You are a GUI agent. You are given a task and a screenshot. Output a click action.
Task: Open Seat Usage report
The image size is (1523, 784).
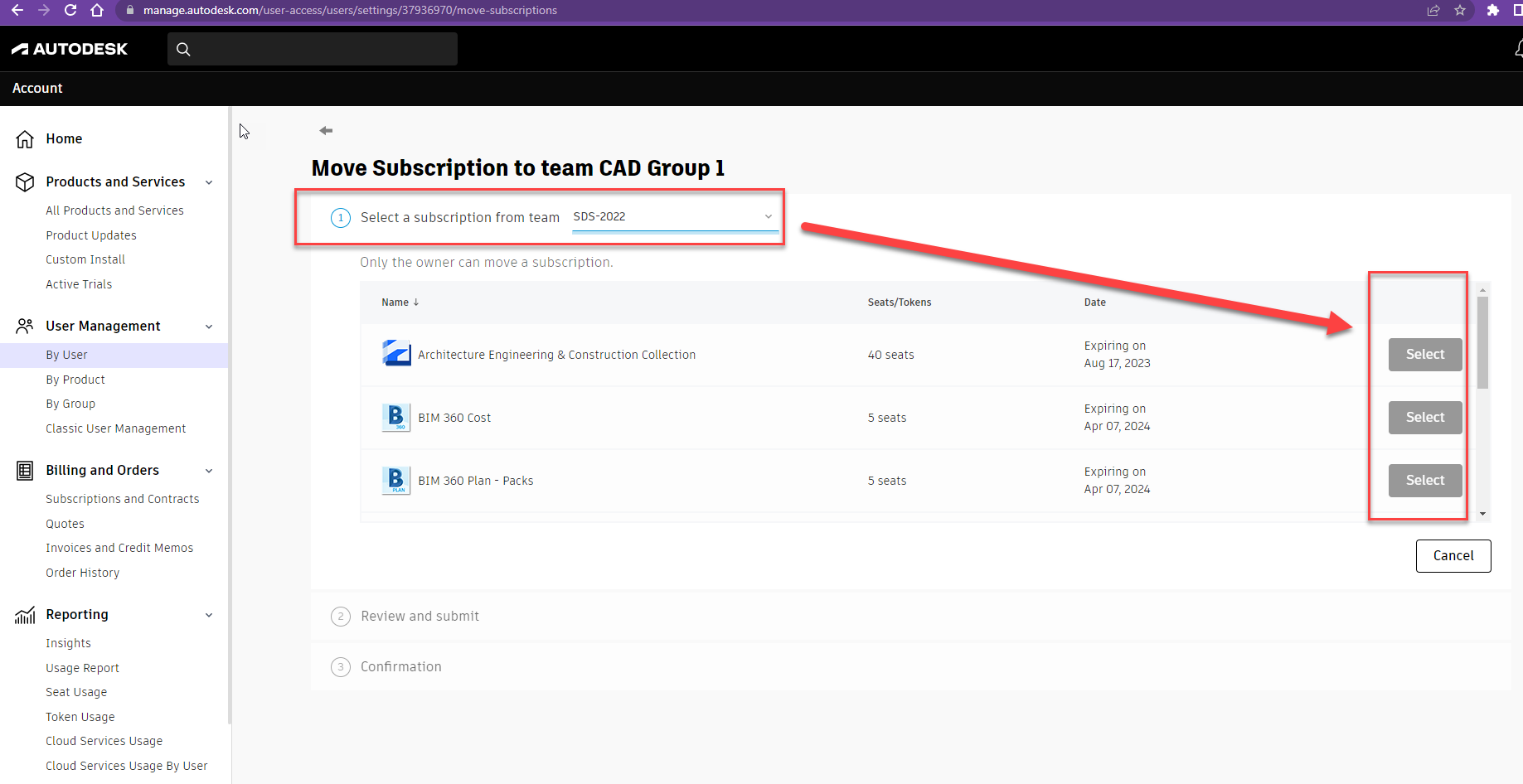pos(76,692)
